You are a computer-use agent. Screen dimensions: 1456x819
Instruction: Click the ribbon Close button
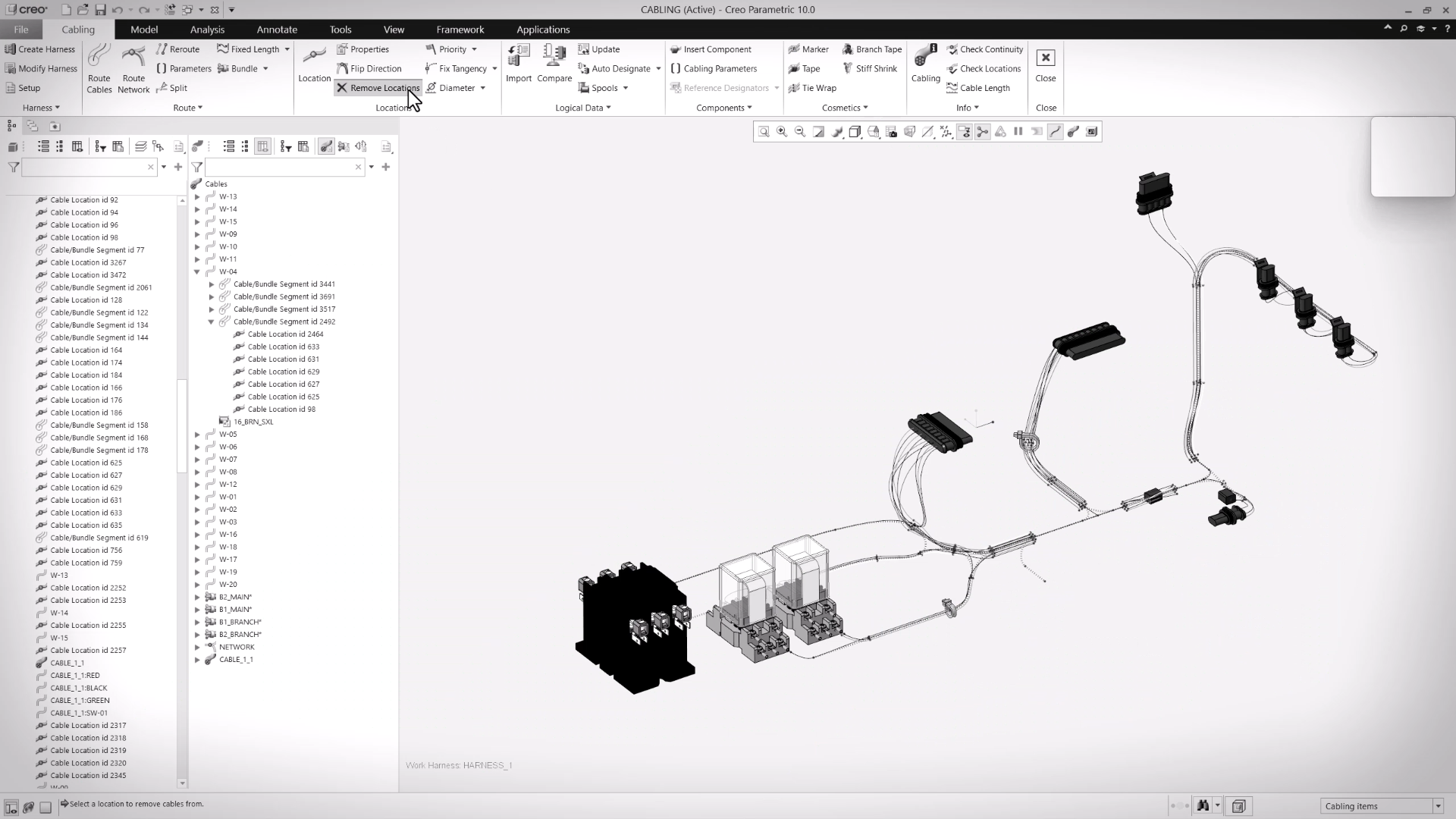click(x=1045, y=65)
